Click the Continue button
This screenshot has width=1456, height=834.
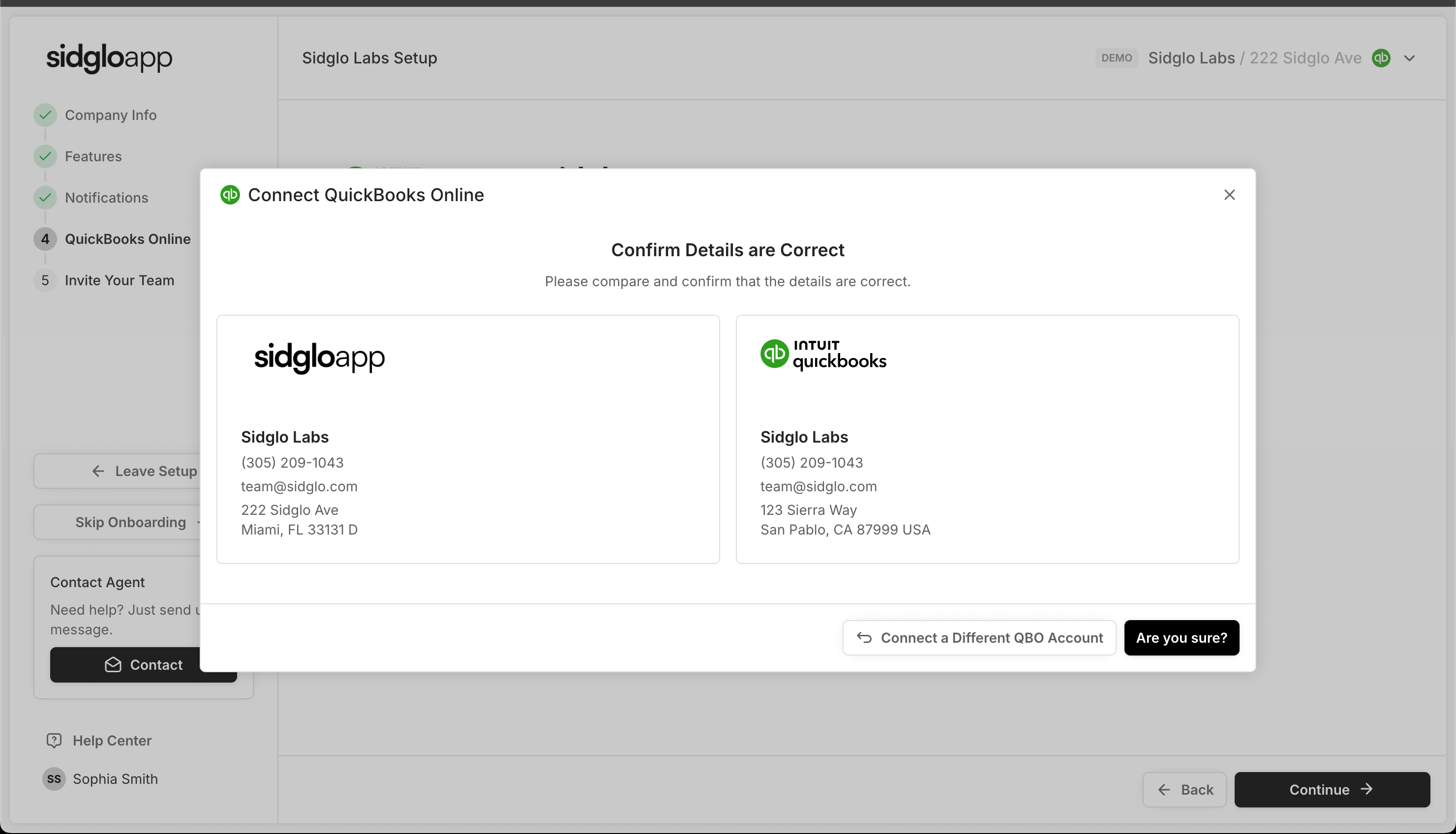point(1331,789)
